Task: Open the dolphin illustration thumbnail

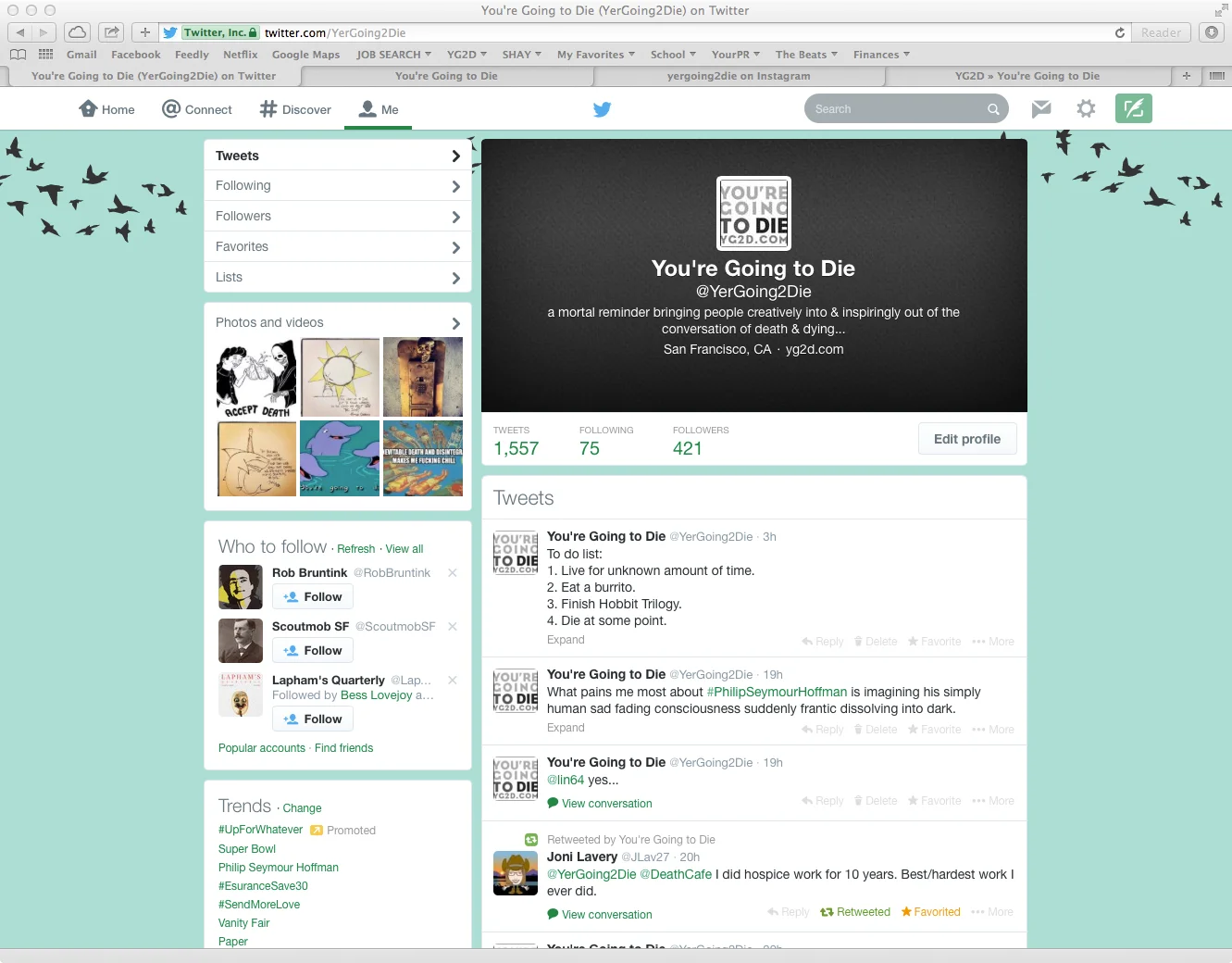Action: pos(340,458)
